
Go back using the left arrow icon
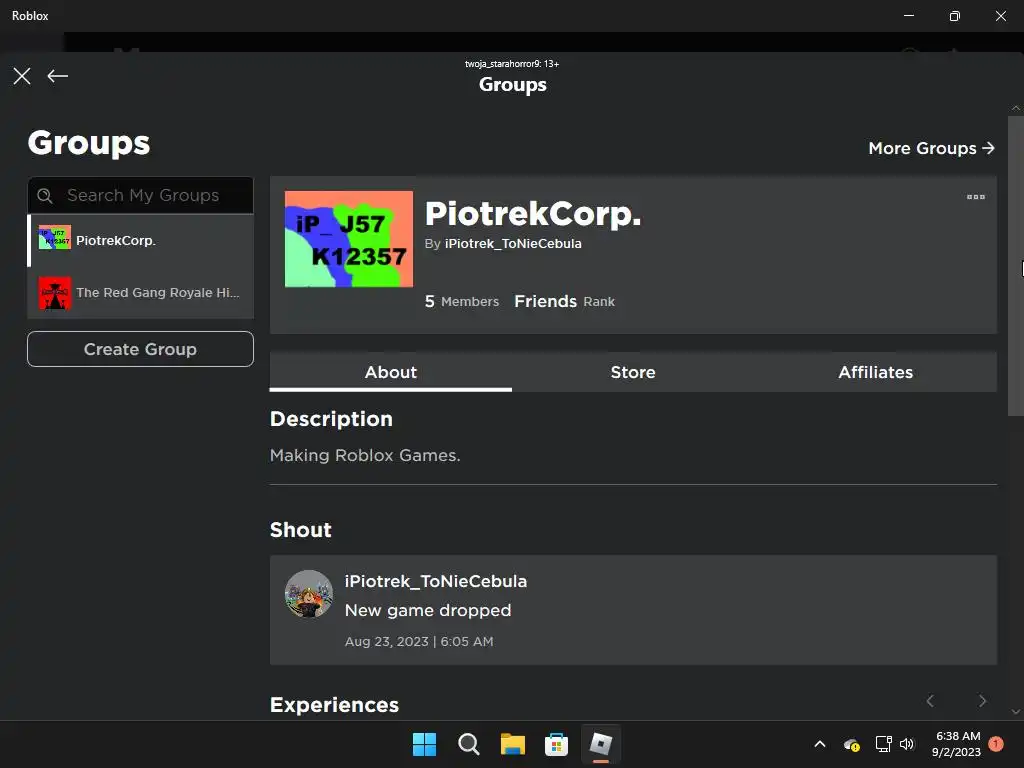click(x=57, y=76)
